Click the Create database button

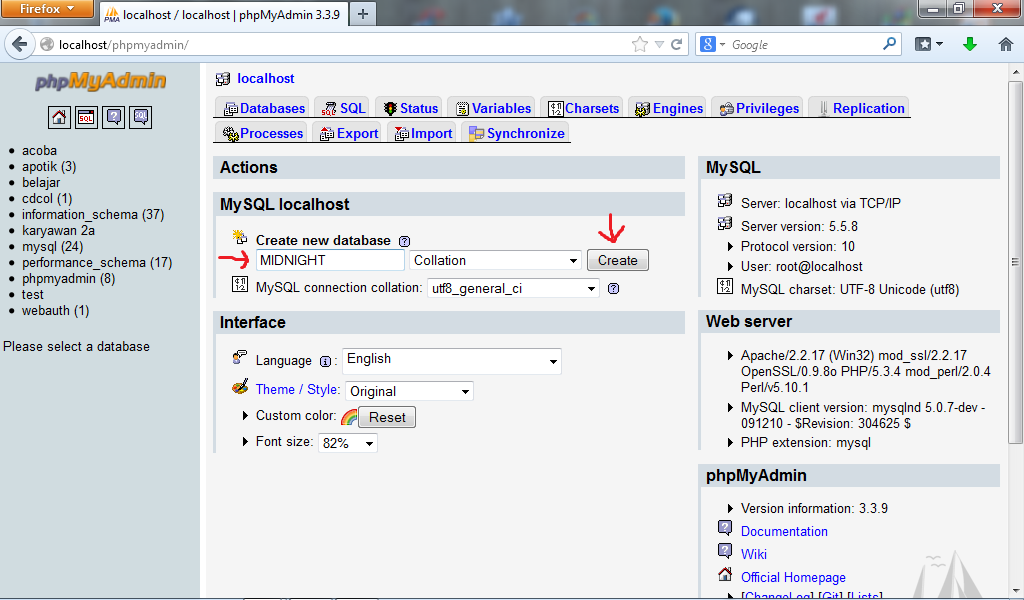coord(618,260)
